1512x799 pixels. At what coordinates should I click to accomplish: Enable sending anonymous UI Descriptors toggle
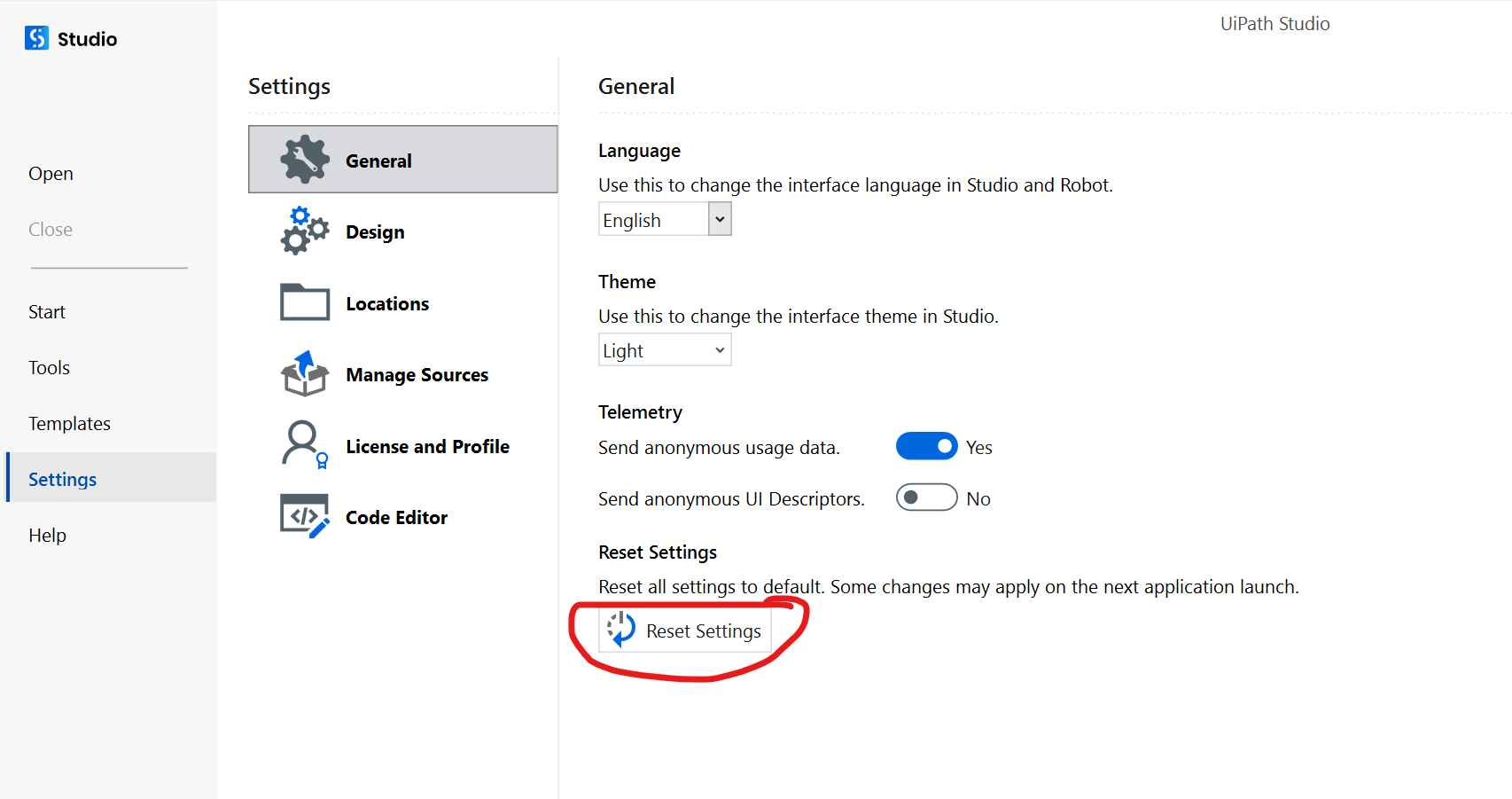926,497
